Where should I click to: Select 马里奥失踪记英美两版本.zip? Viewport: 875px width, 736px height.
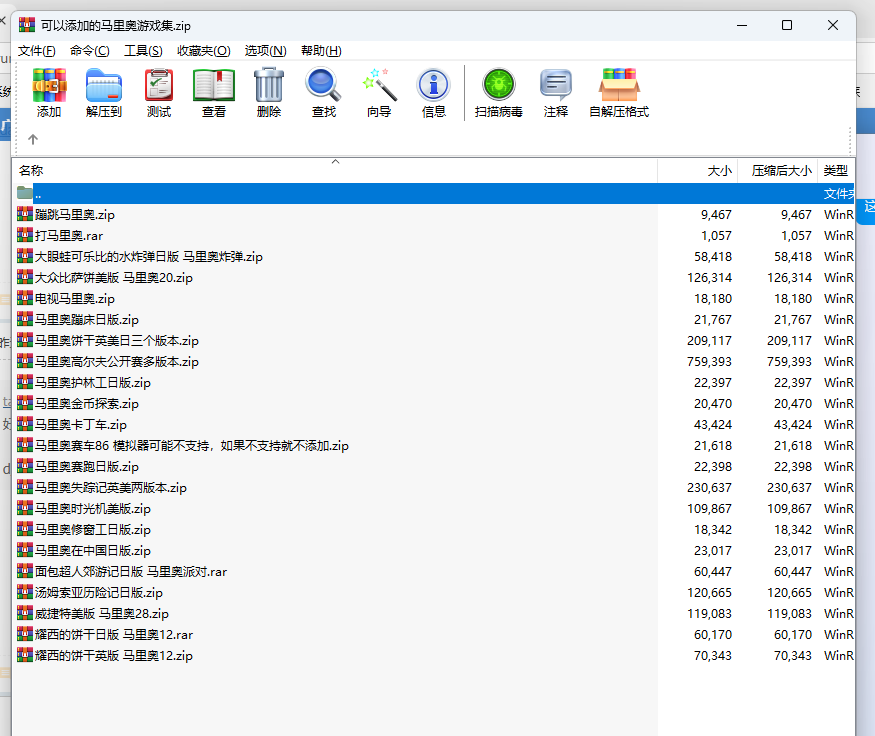[110, 488]
